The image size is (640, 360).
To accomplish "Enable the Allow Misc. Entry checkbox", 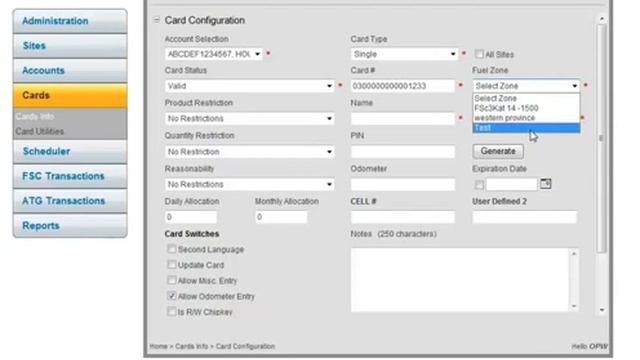I will (171, 280).
